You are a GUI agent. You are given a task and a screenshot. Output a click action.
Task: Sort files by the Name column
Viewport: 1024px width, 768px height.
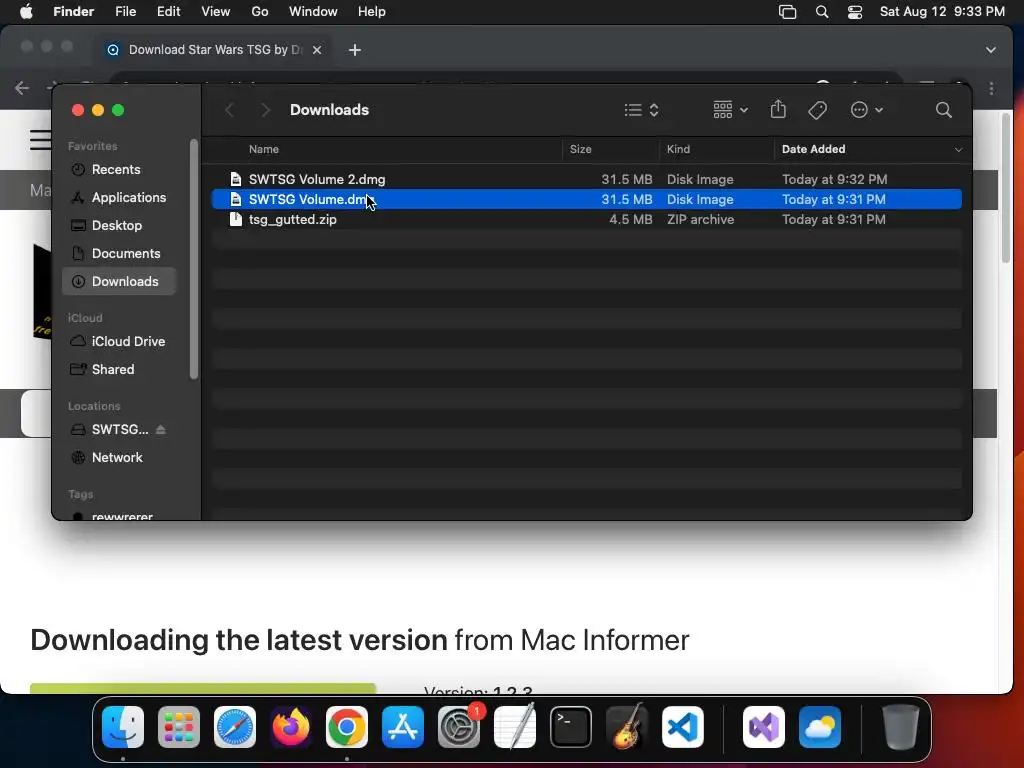pos(264,149)
